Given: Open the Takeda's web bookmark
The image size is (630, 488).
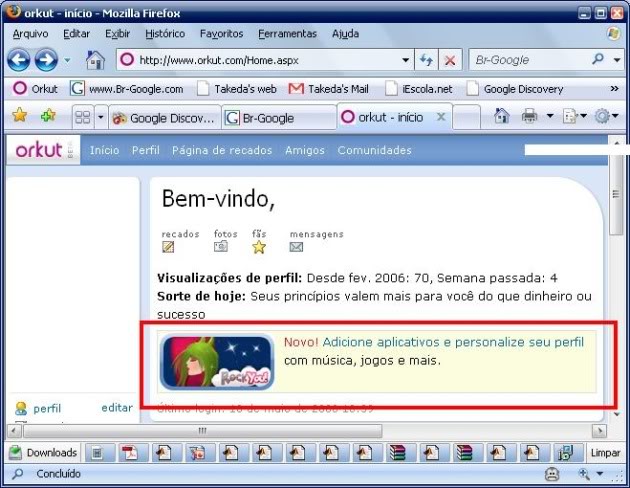Looking at the screenshot, I should [x=237, y=89].
